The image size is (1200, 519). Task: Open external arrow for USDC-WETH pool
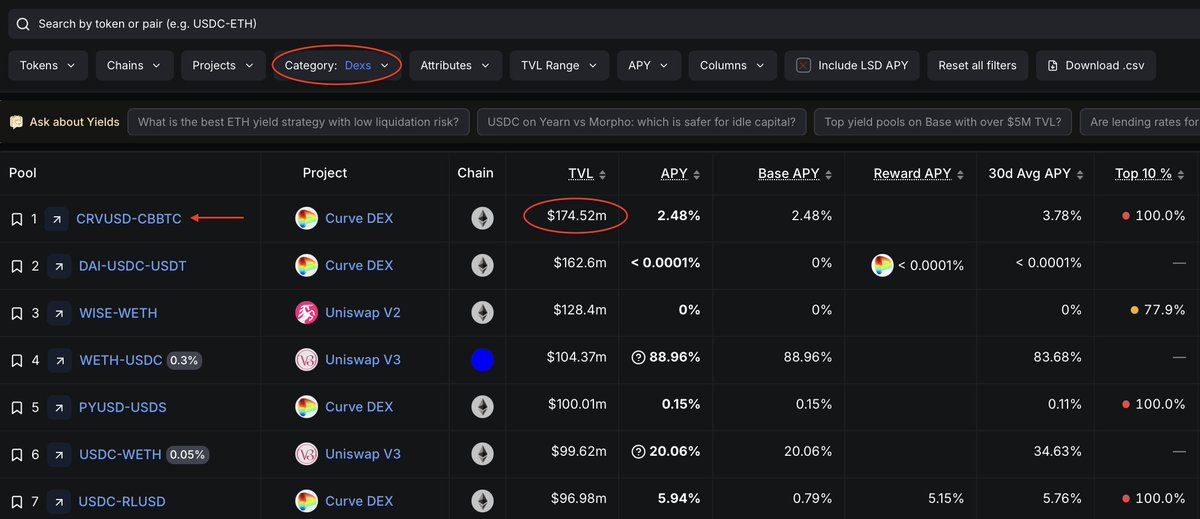[x=58, y=454]
